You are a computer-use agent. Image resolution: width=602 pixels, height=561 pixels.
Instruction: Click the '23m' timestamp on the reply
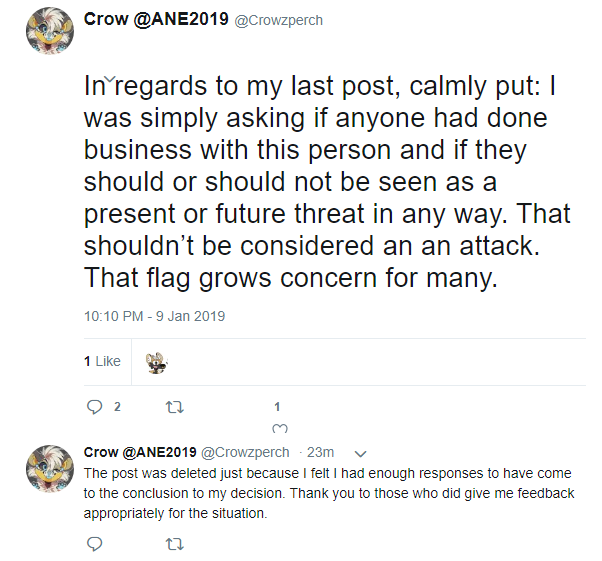point(321,452)
